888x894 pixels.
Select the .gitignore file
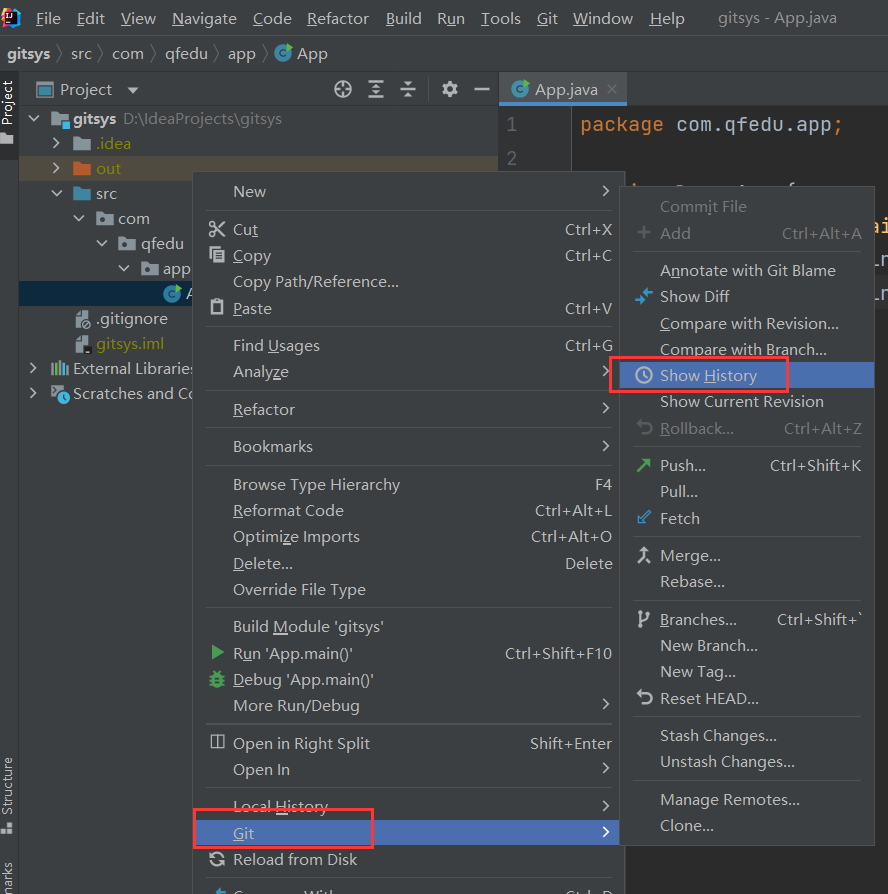pyautogui.click(x=131, y=319)
